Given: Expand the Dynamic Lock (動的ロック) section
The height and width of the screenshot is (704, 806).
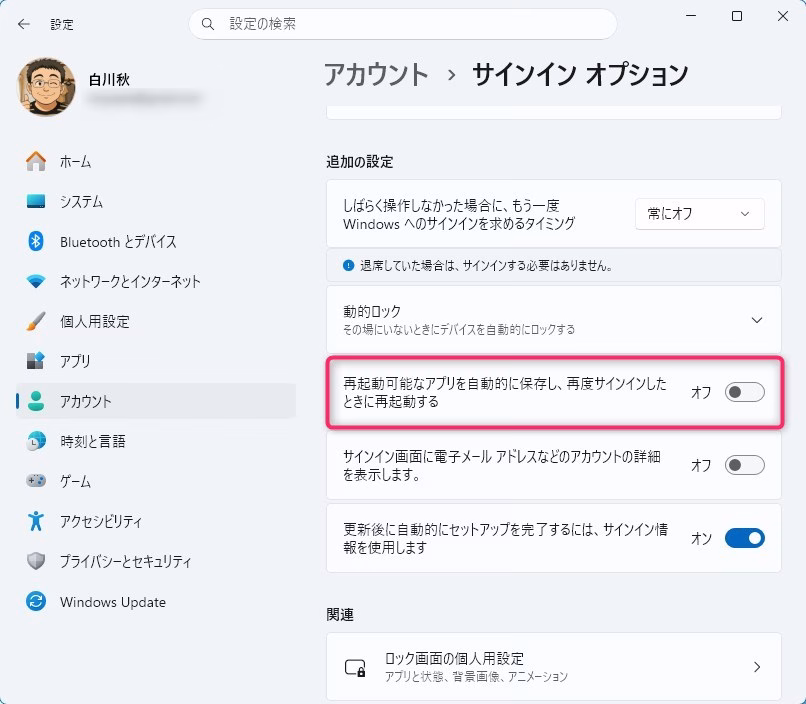Looking at the screenshot, I should click(x=756, y=320).
